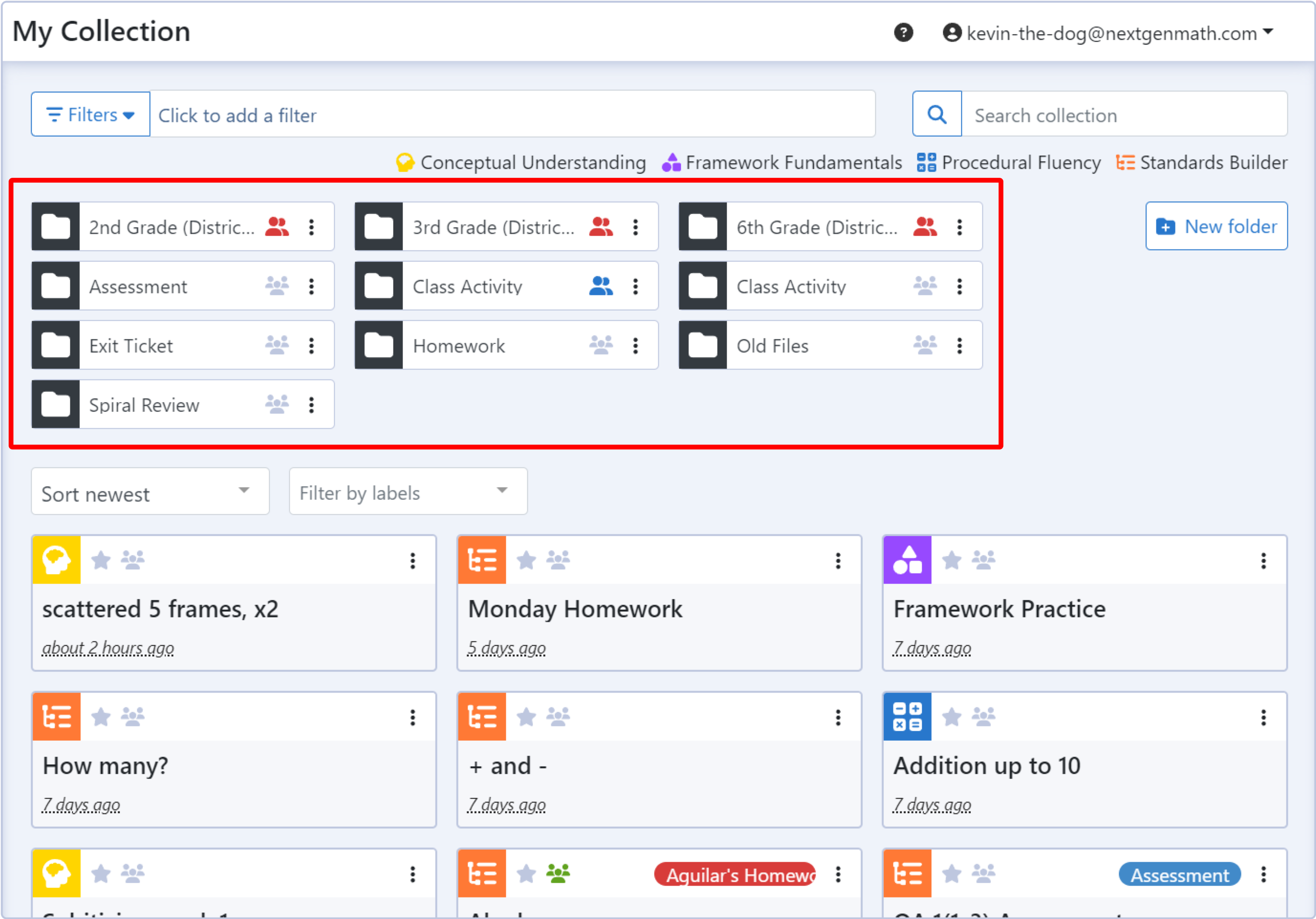
Task: Open the Spiral Review folder
Action: [x=144, y=405]
